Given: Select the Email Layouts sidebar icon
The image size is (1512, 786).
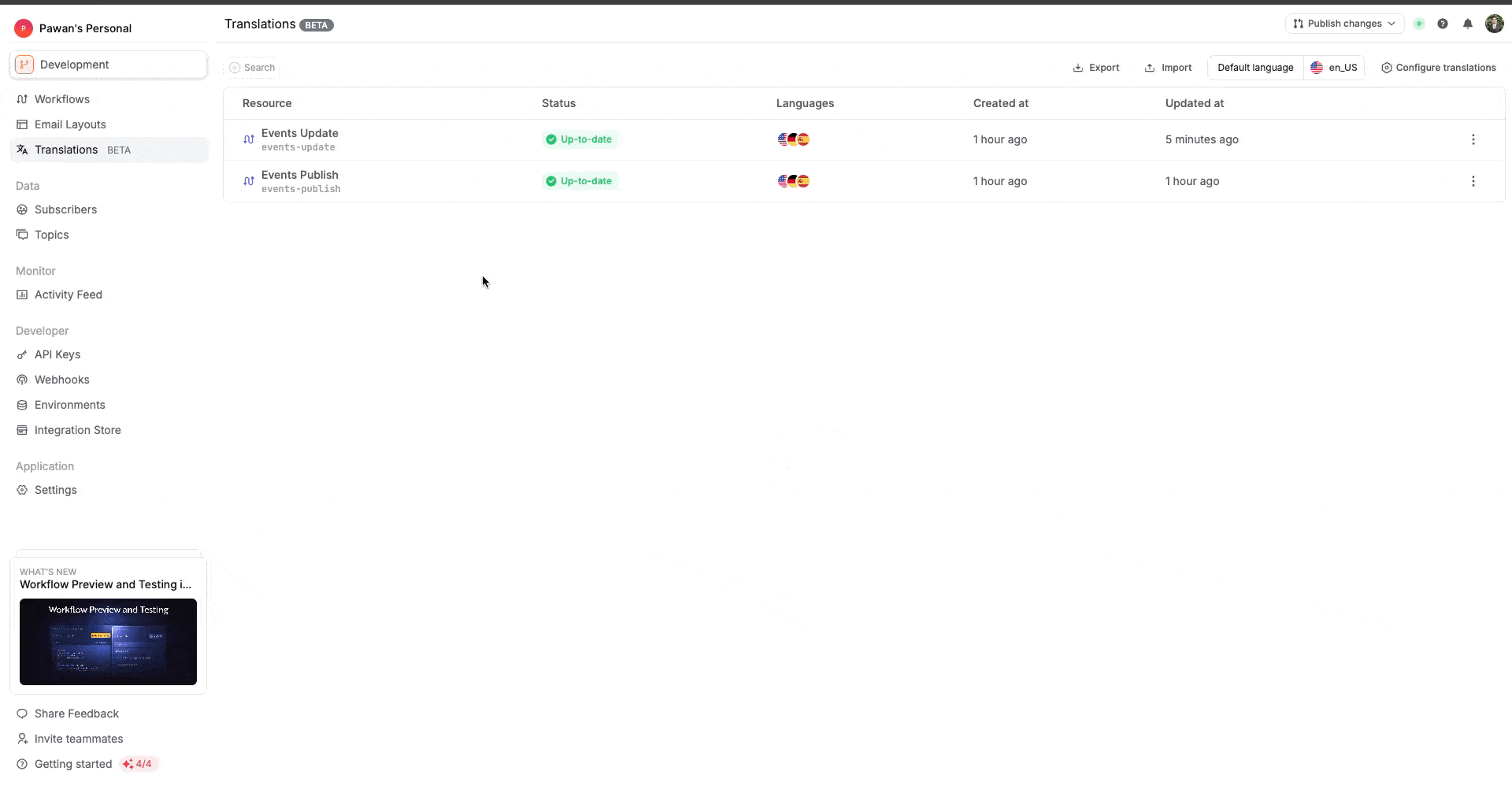Looking at the screenshot, I should click(21, 124).
